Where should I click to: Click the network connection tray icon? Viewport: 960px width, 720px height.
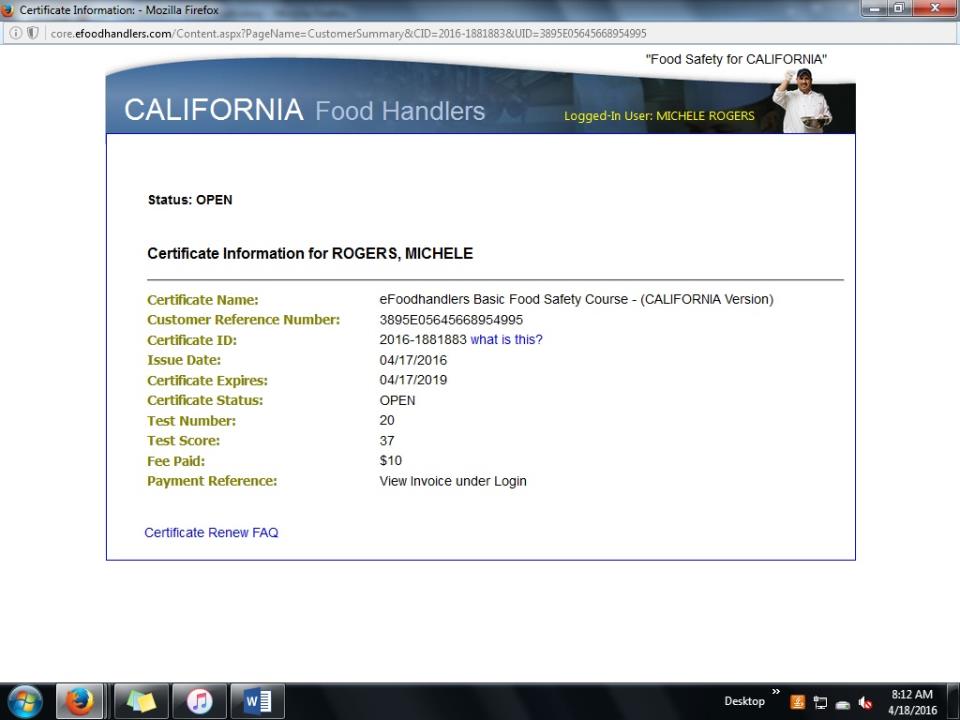coord(820,702)
